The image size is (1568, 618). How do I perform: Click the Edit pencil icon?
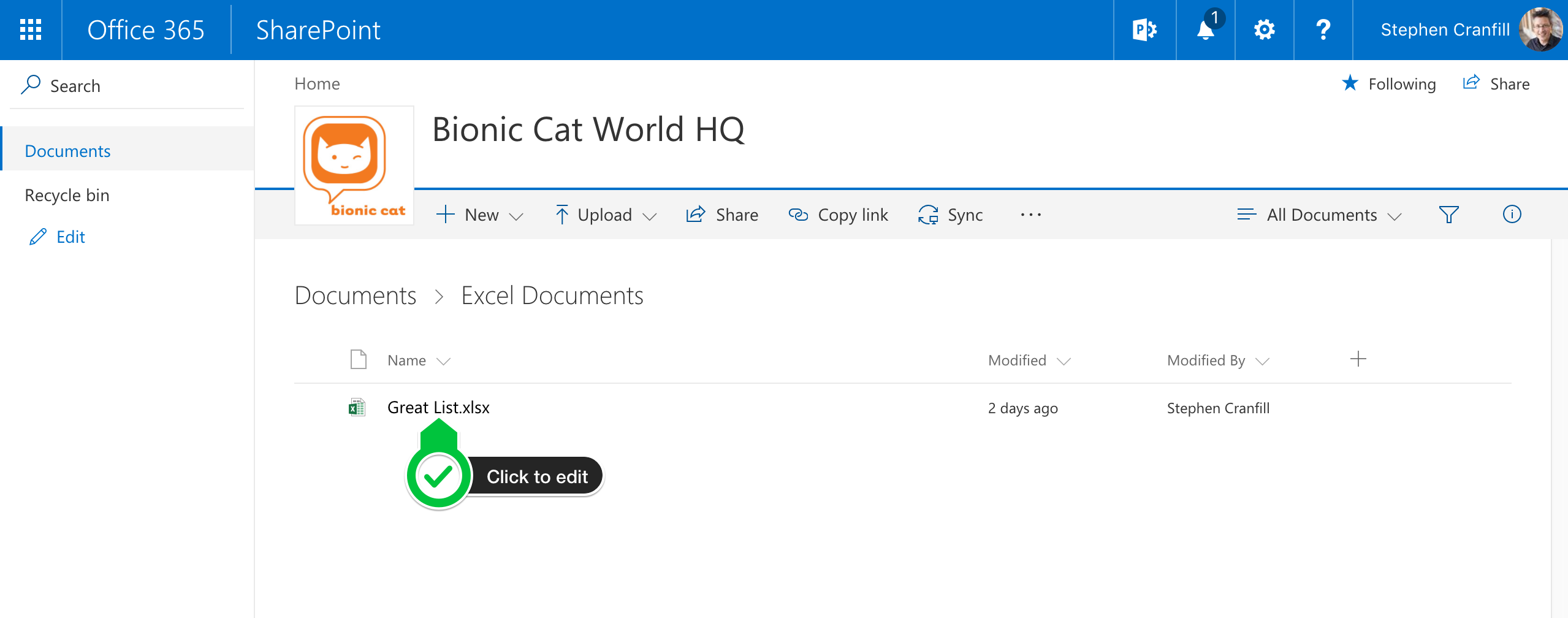(x=38, y=237)
